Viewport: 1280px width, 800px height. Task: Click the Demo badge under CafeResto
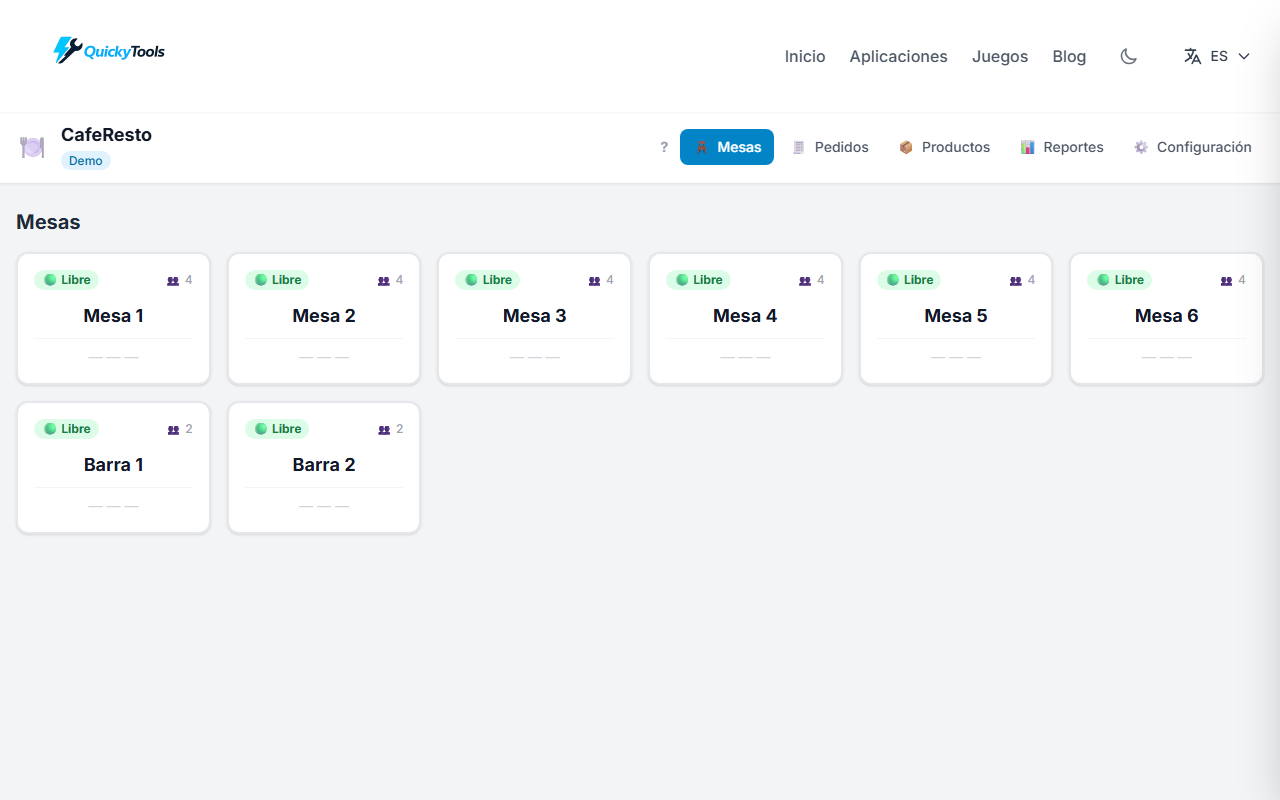[85, 160]
